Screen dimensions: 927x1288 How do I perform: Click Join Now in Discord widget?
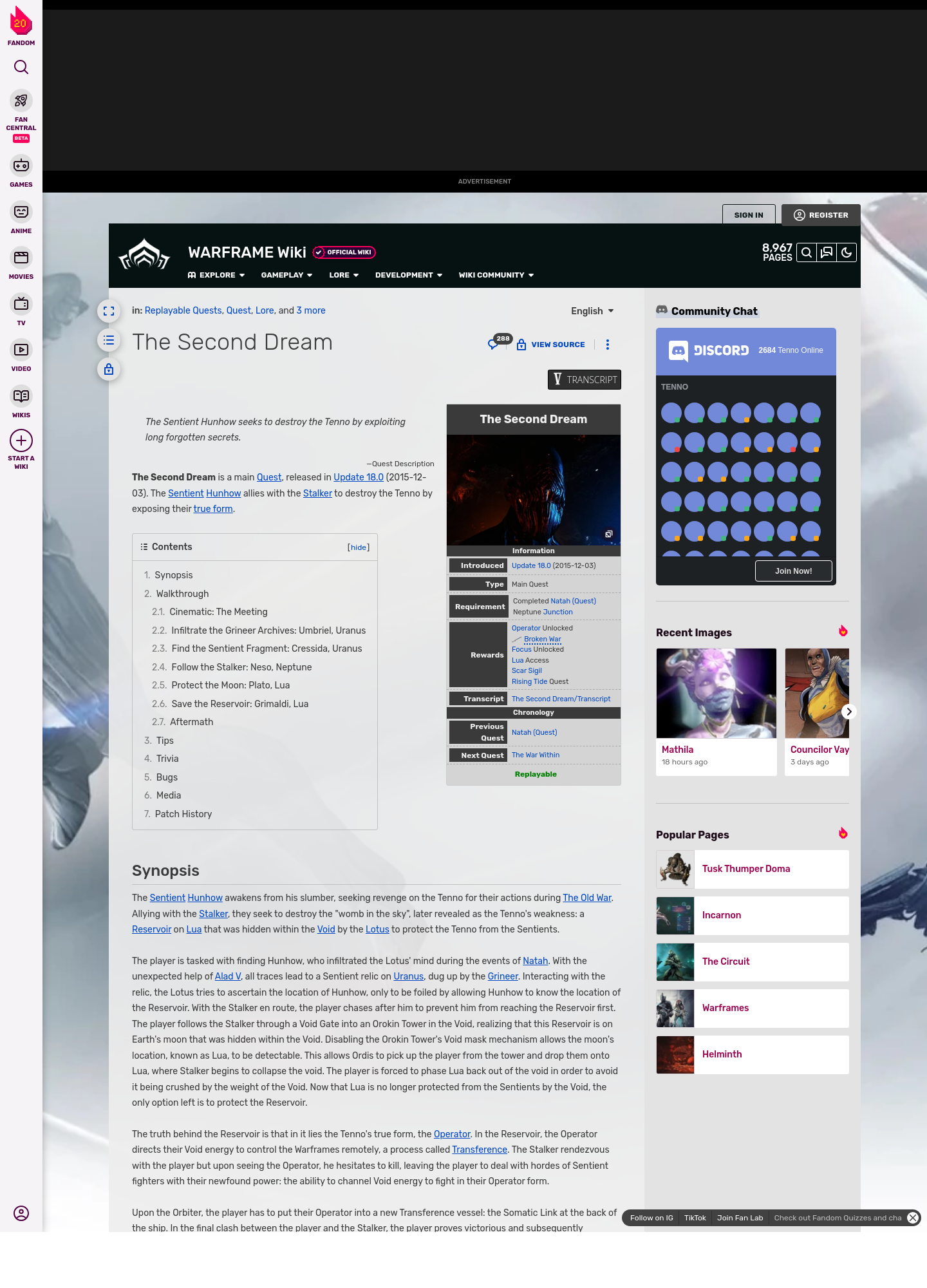793,571
